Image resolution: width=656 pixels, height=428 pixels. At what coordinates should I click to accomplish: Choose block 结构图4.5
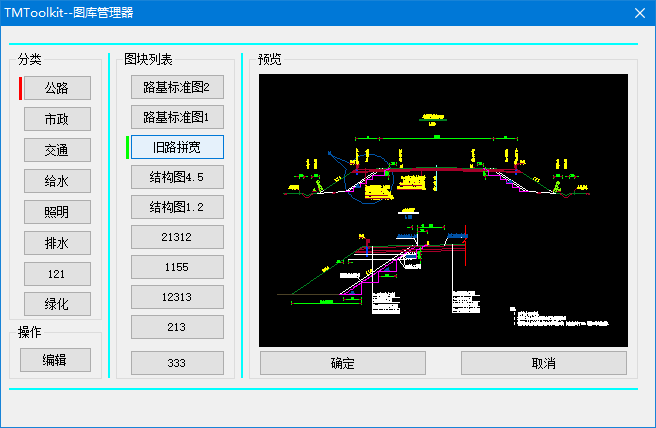click(177, 177)
